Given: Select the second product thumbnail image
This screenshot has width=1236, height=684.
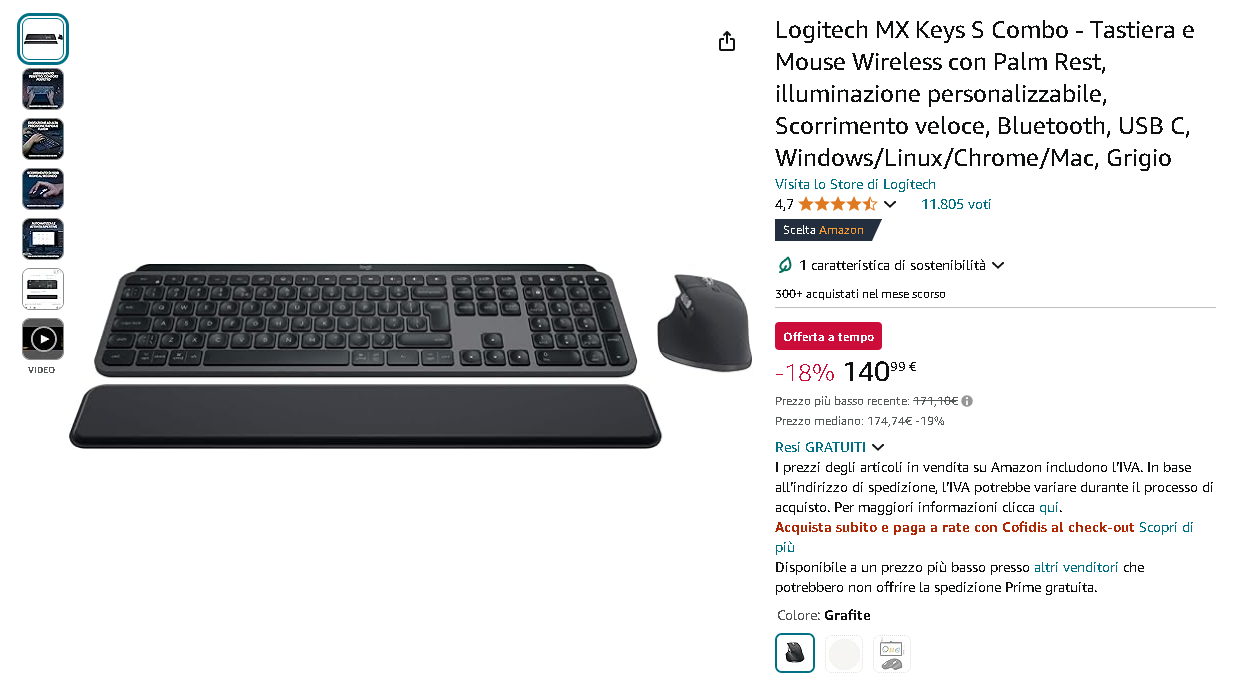Looking at the screenshot, I should click(x=43, y=89).
